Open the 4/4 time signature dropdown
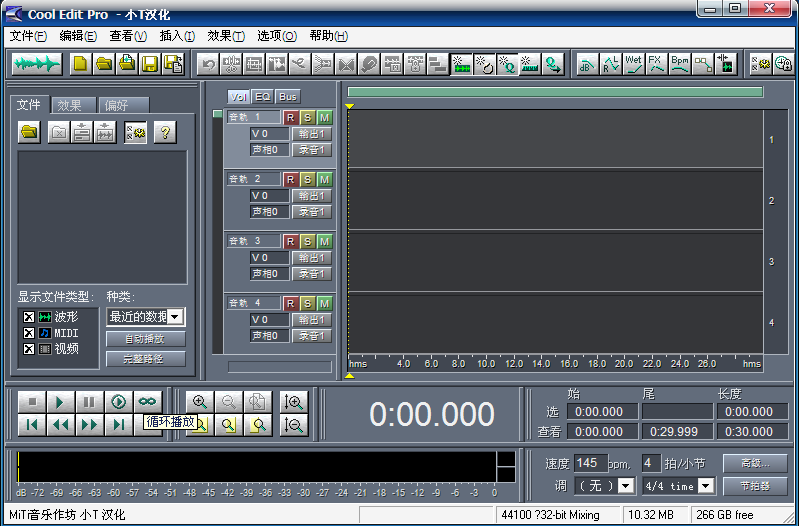This screenshot has width=799, height=526. (679, 486)
